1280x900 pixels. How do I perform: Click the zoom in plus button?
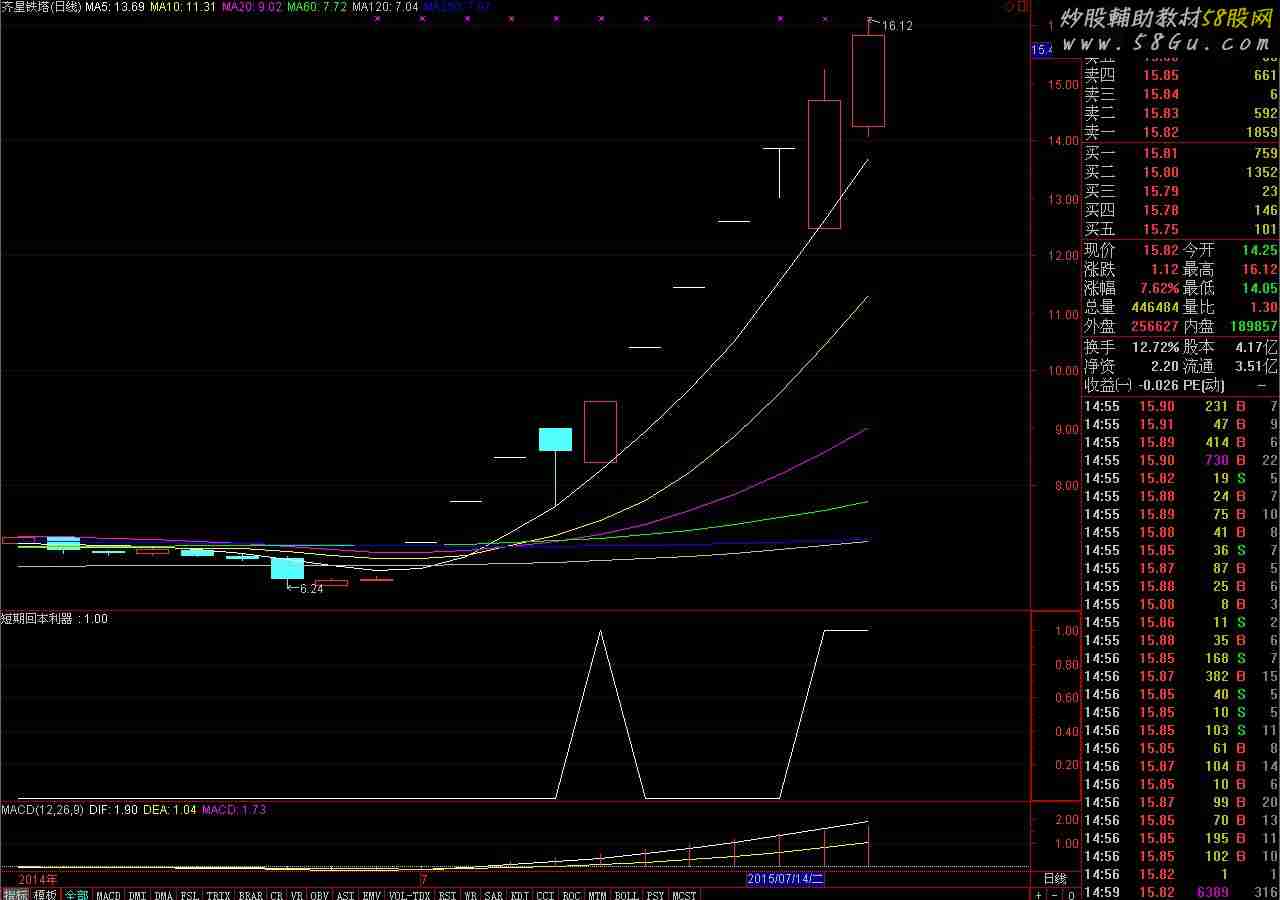[1039, 894]
